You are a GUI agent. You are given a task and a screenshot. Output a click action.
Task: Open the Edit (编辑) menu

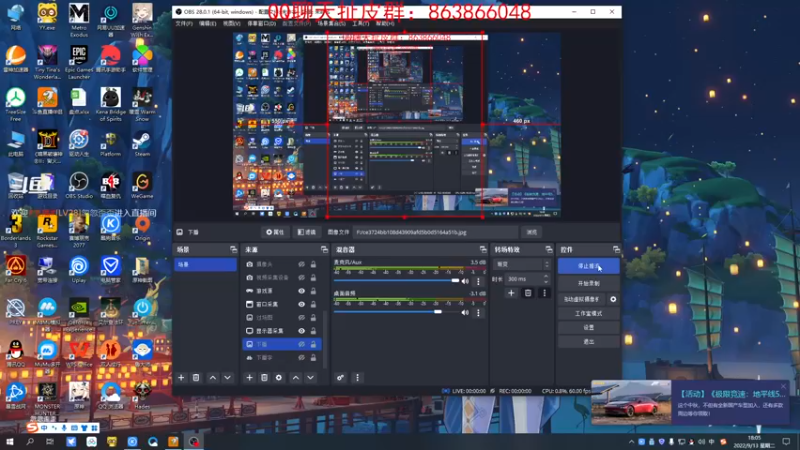tap(207, 23)
